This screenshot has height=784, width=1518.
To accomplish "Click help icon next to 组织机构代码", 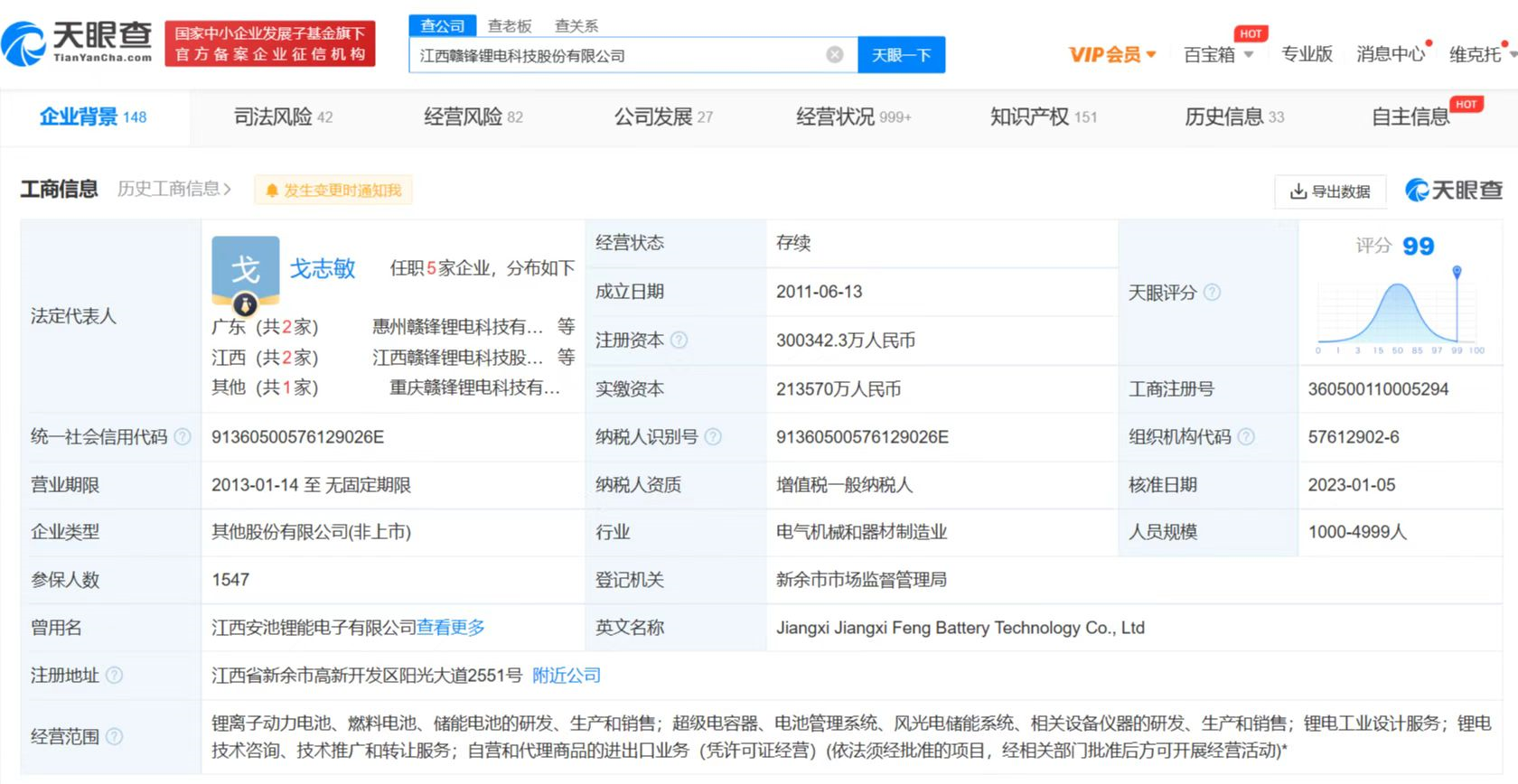I will pos(1246,437).
